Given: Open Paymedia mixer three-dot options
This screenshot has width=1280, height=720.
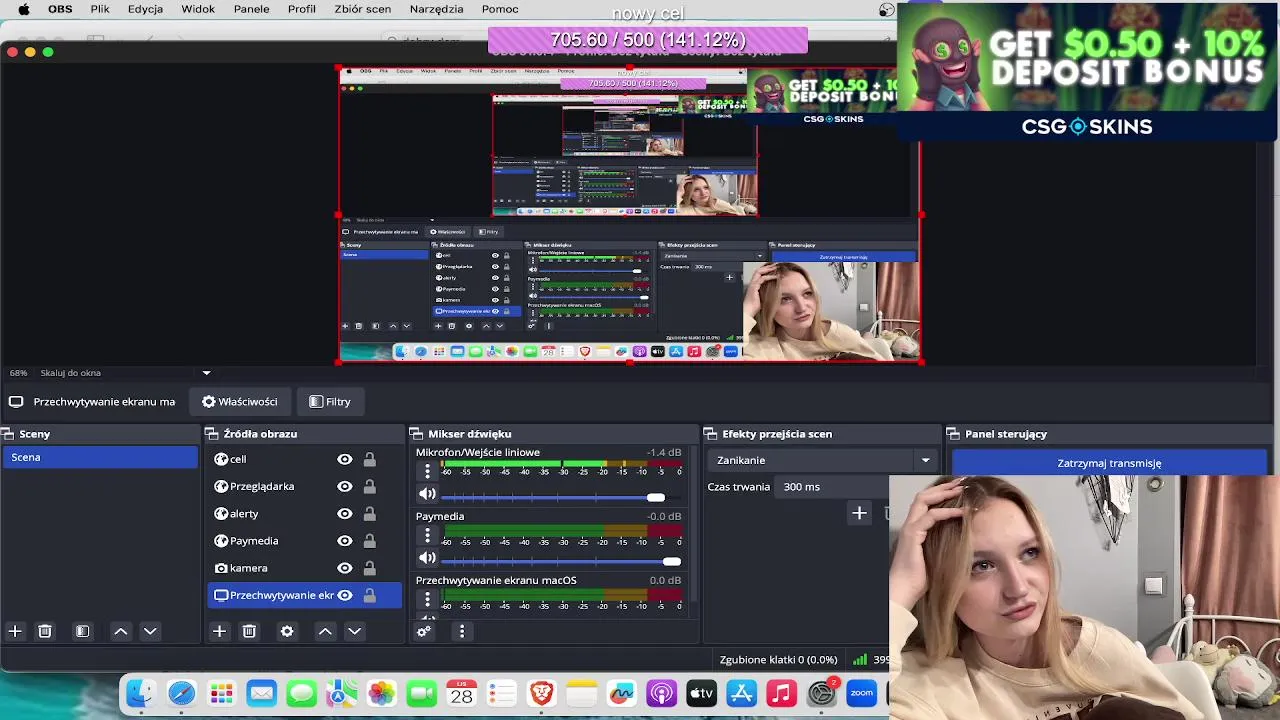Looking at the screenshot, I should [x=427, y=535].
